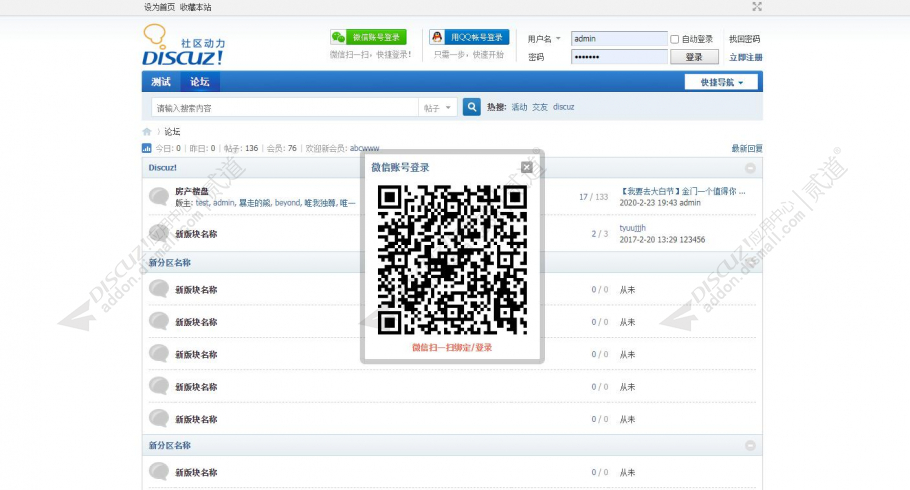Viewport: 910px width, 490px height.
Task: Click the home icon in breadcrumb
Action: (147, 132)
